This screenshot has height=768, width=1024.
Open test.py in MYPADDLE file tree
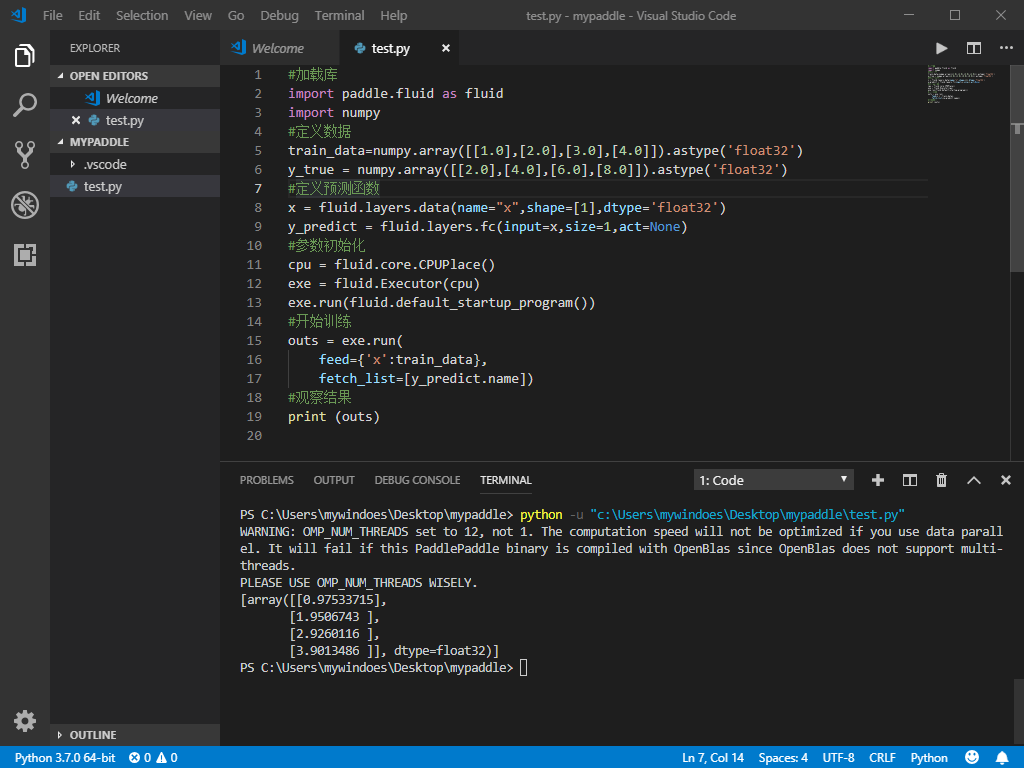(x=135, y=186)
